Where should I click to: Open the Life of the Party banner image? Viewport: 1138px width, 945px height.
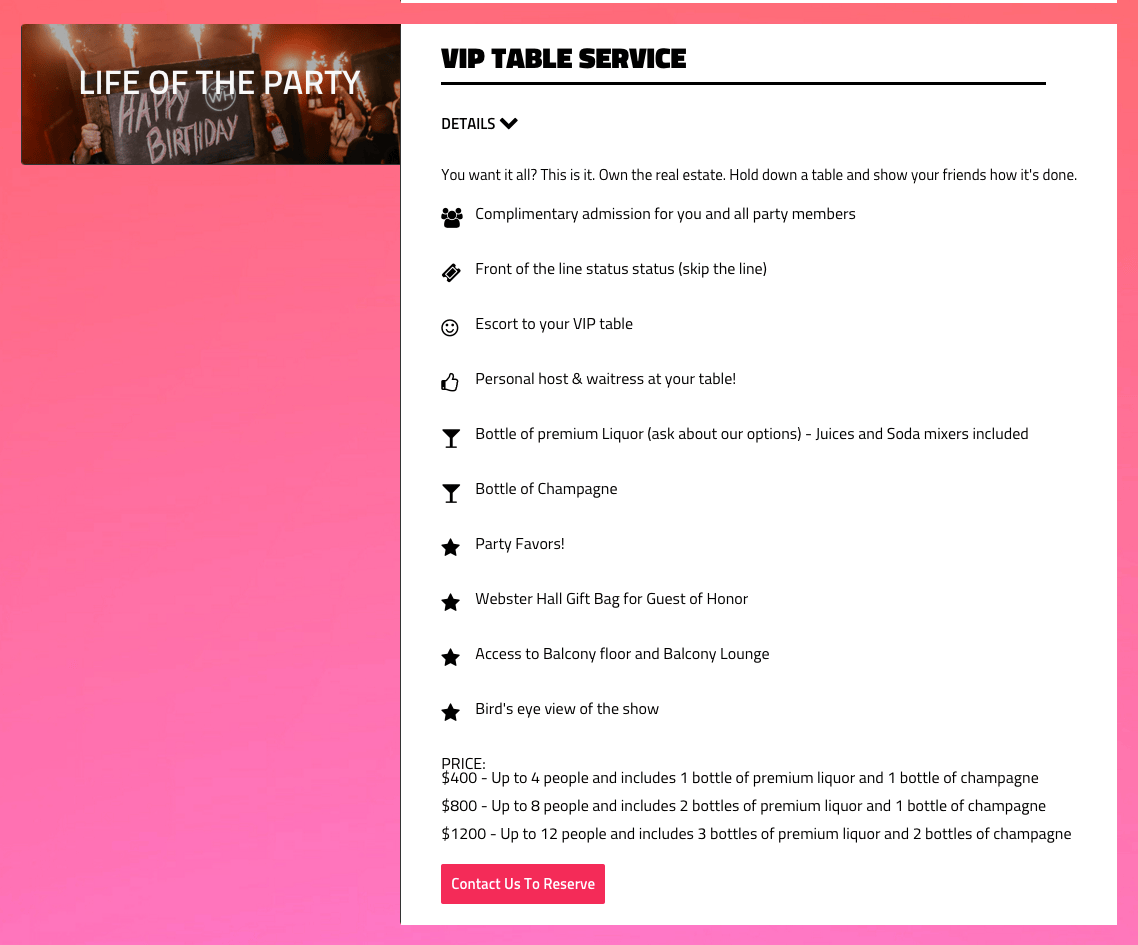[210, 94]
